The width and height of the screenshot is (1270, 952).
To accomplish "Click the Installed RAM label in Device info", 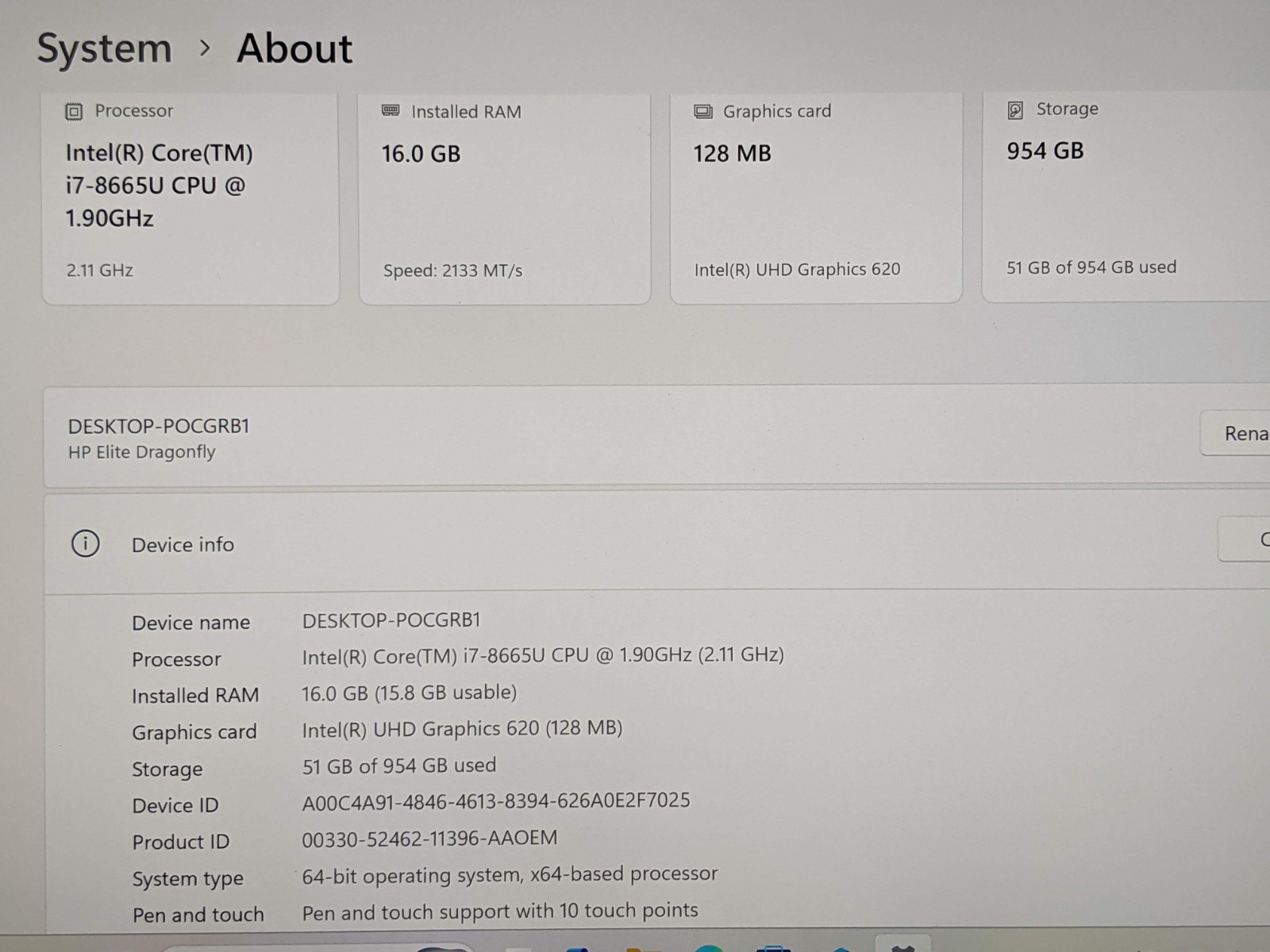I will pos(195,696).
